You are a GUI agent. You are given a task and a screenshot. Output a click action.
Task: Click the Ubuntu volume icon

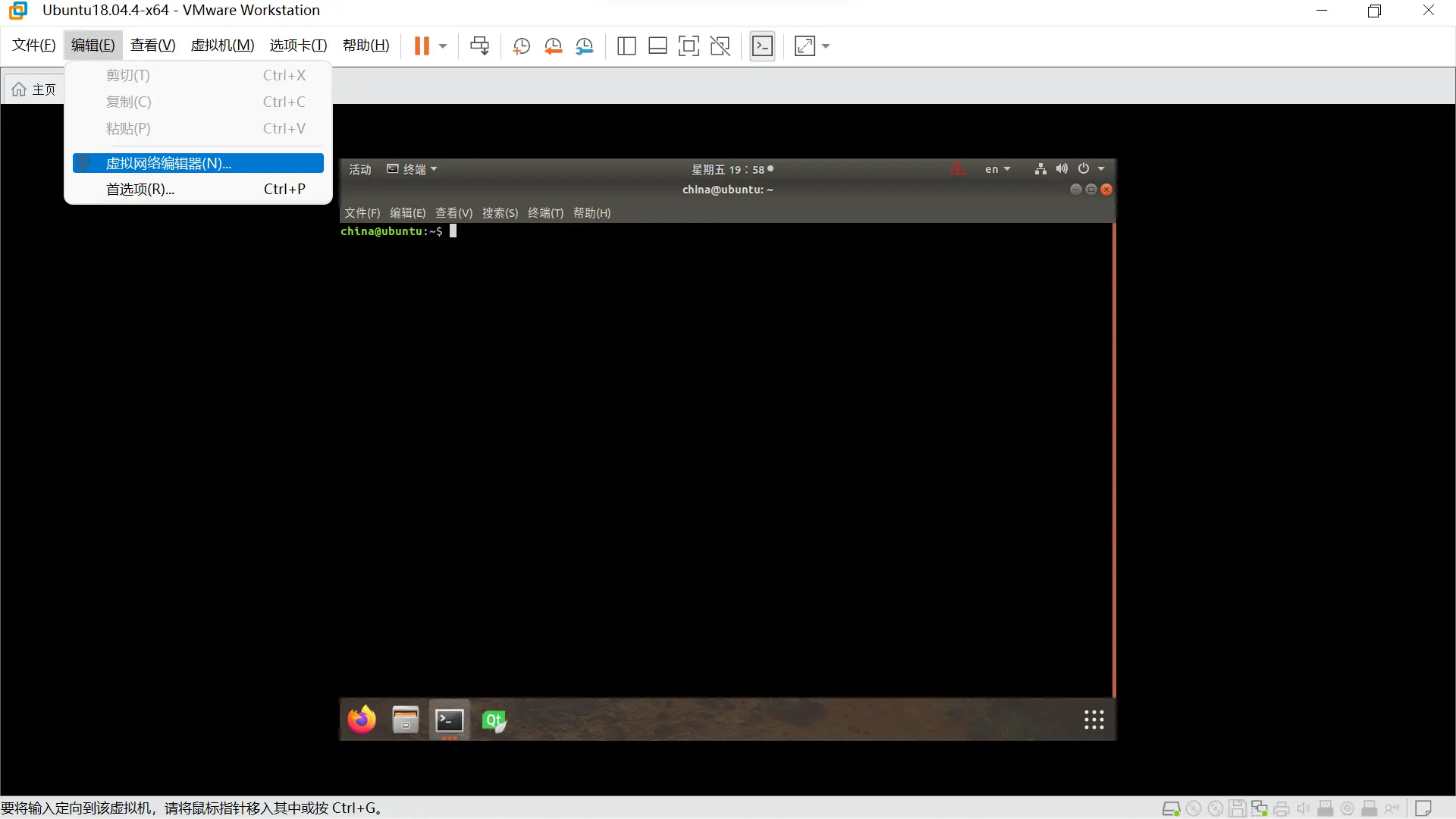1062,169
